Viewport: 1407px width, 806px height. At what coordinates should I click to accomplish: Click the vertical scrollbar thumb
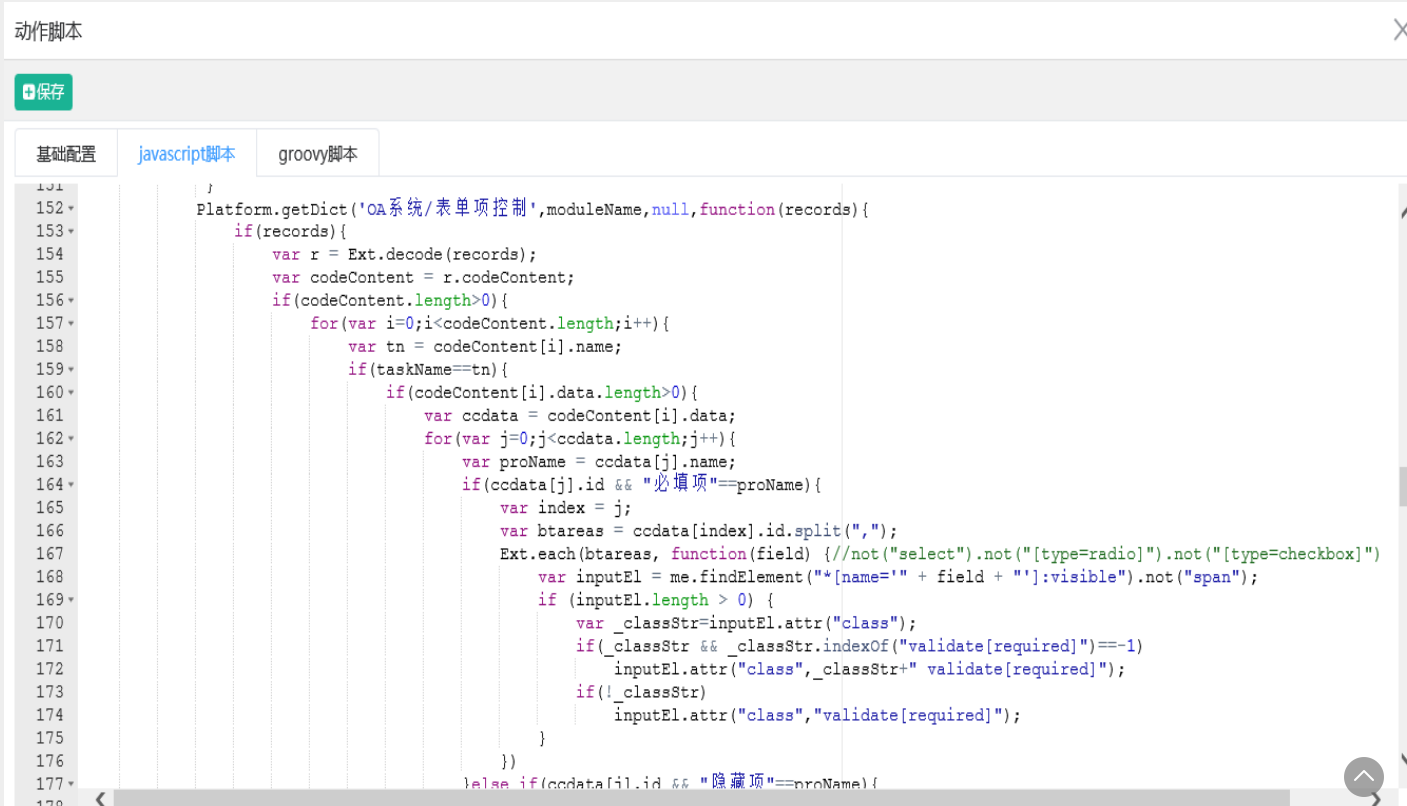(x=1402, y=487)
